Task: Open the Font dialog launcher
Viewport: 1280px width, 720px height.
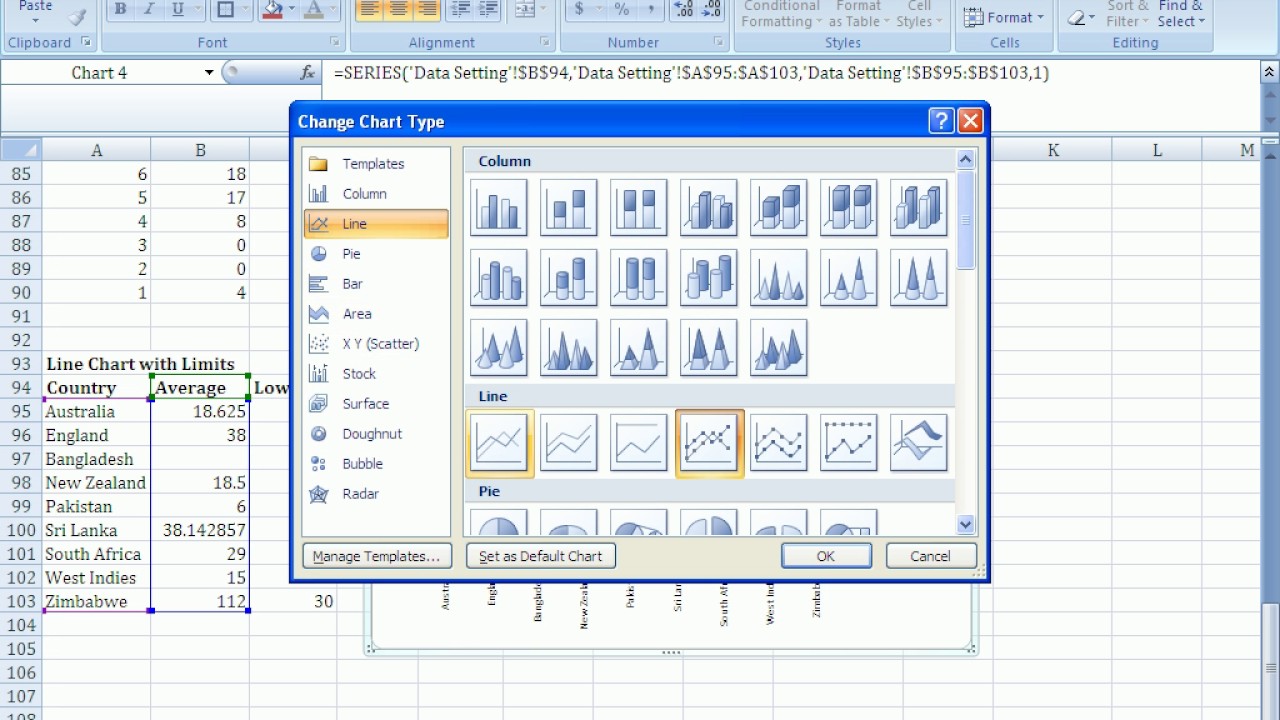Action: click(335, 43)
